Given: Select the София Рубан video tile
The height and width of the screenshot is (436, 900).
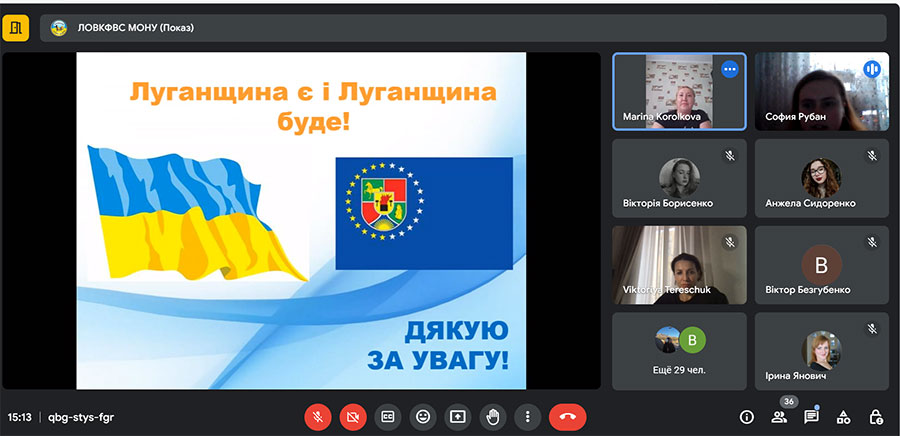Looking at the screenshot, I should (822, 92).
